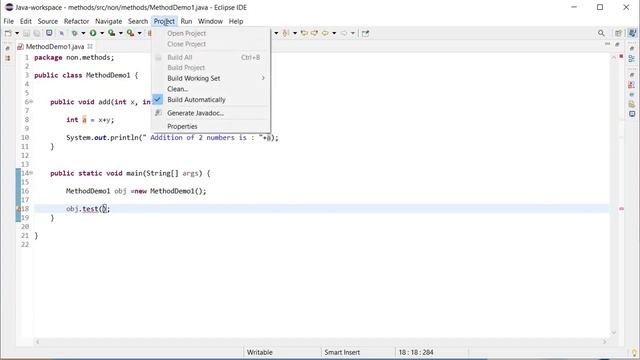Image resolution: width=640 pixels, height=360 pixels.
Task: Click the Back navigation arrow icon
Action: (x=325, y=33)
